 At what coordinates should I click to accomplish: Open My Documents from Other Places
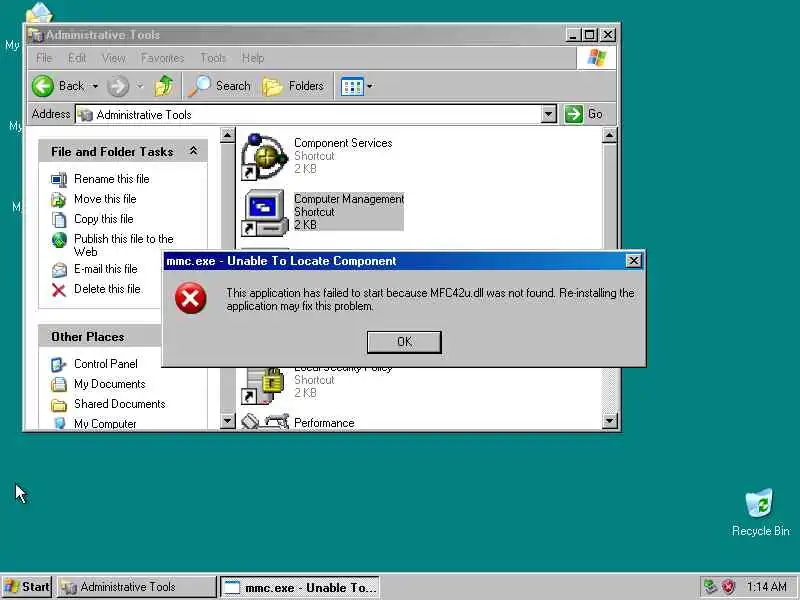point(110,384)
